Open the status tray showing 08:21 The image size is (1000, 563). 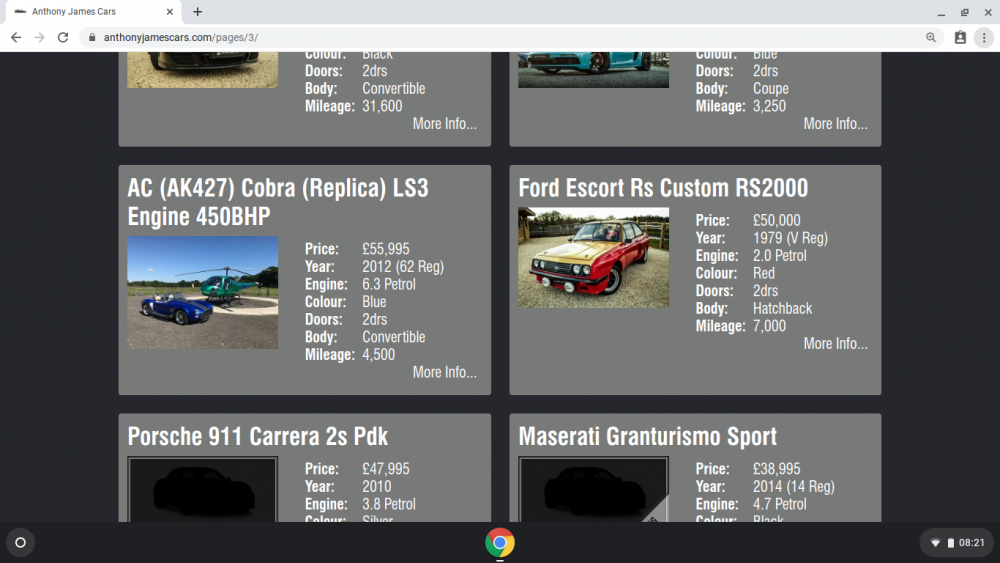957,543
